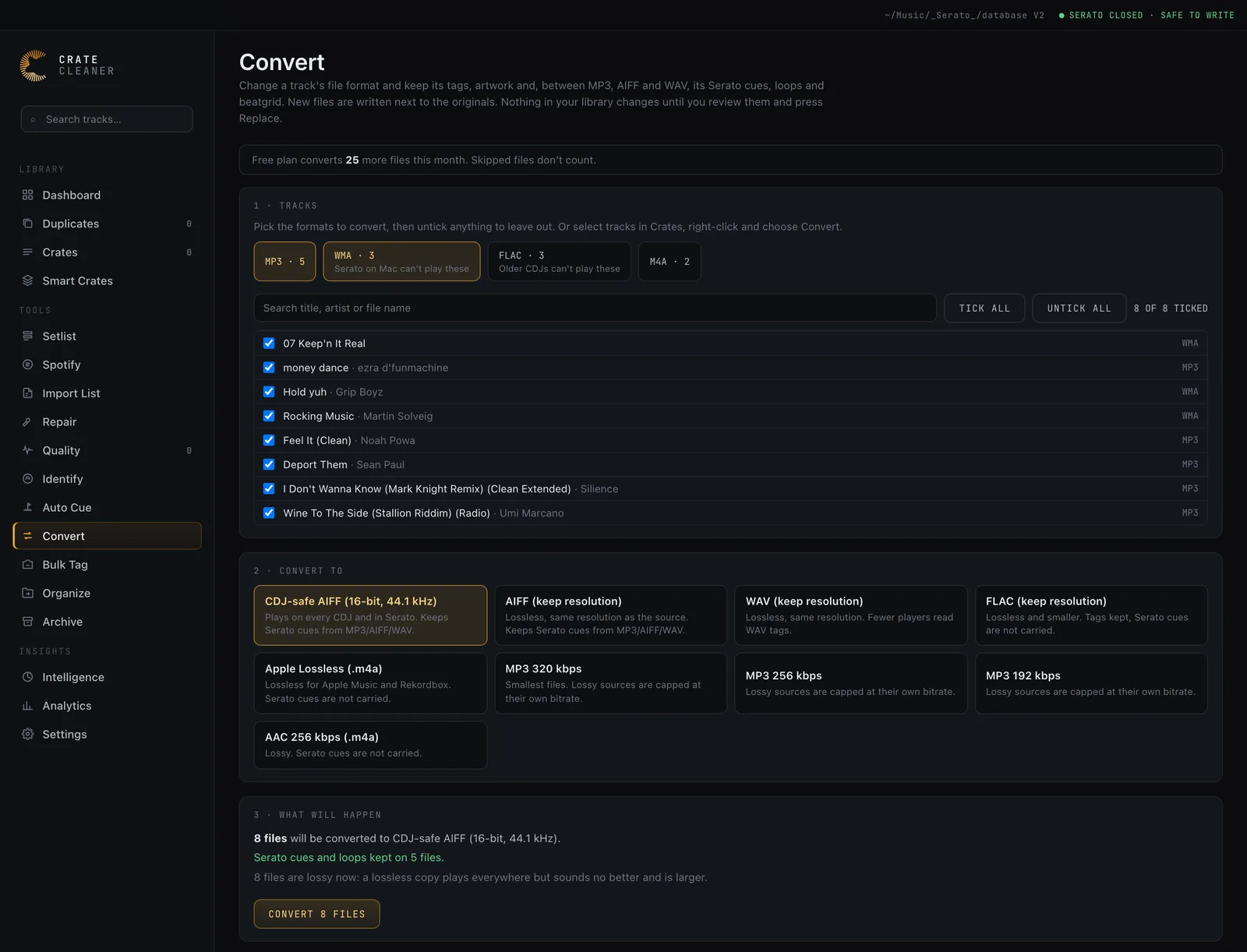Click the Tick All button
This screenshot has width=1247, height=952.
point(984,309)
